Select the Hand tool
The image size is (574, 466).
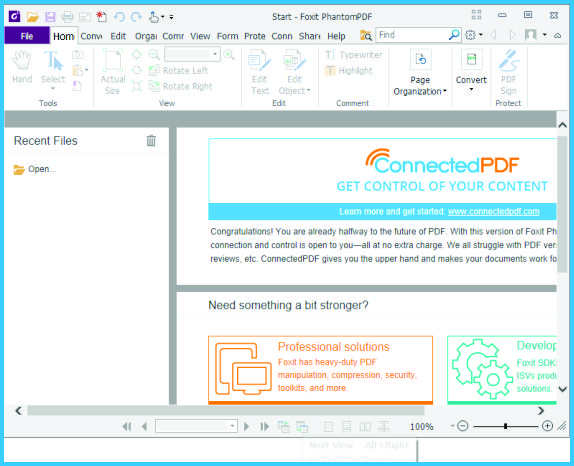(x=22, y=67)
